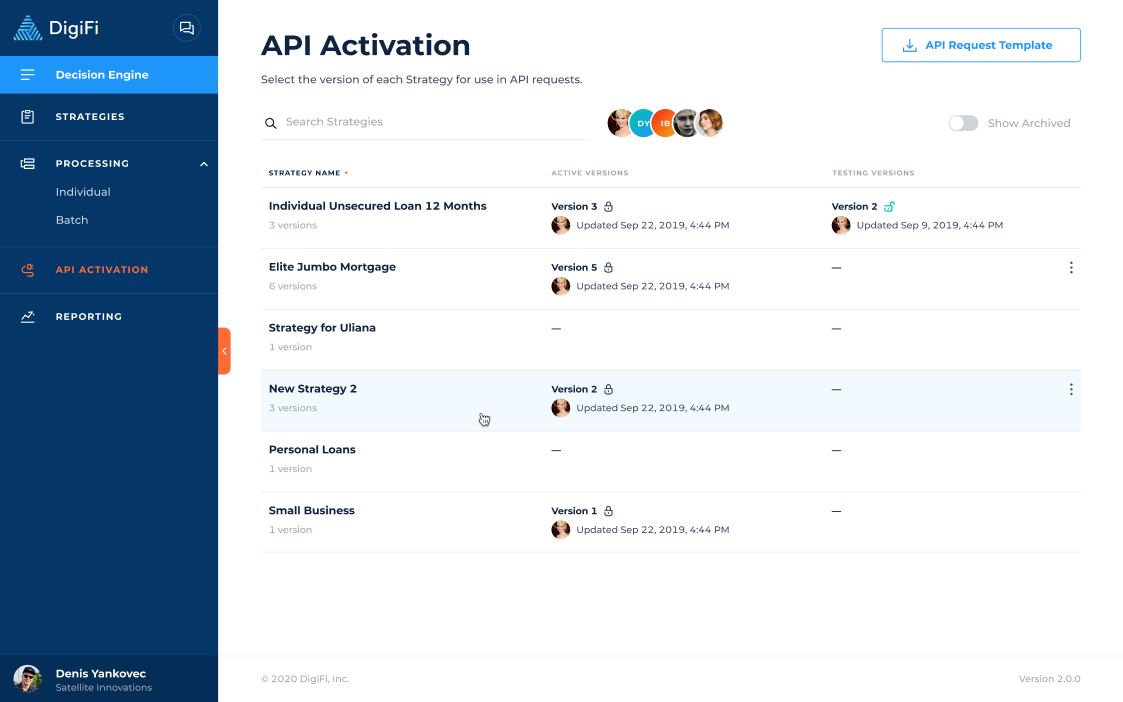The image size is (1123, 702).
Task: Open Individual processing
Action: point(83,192)
